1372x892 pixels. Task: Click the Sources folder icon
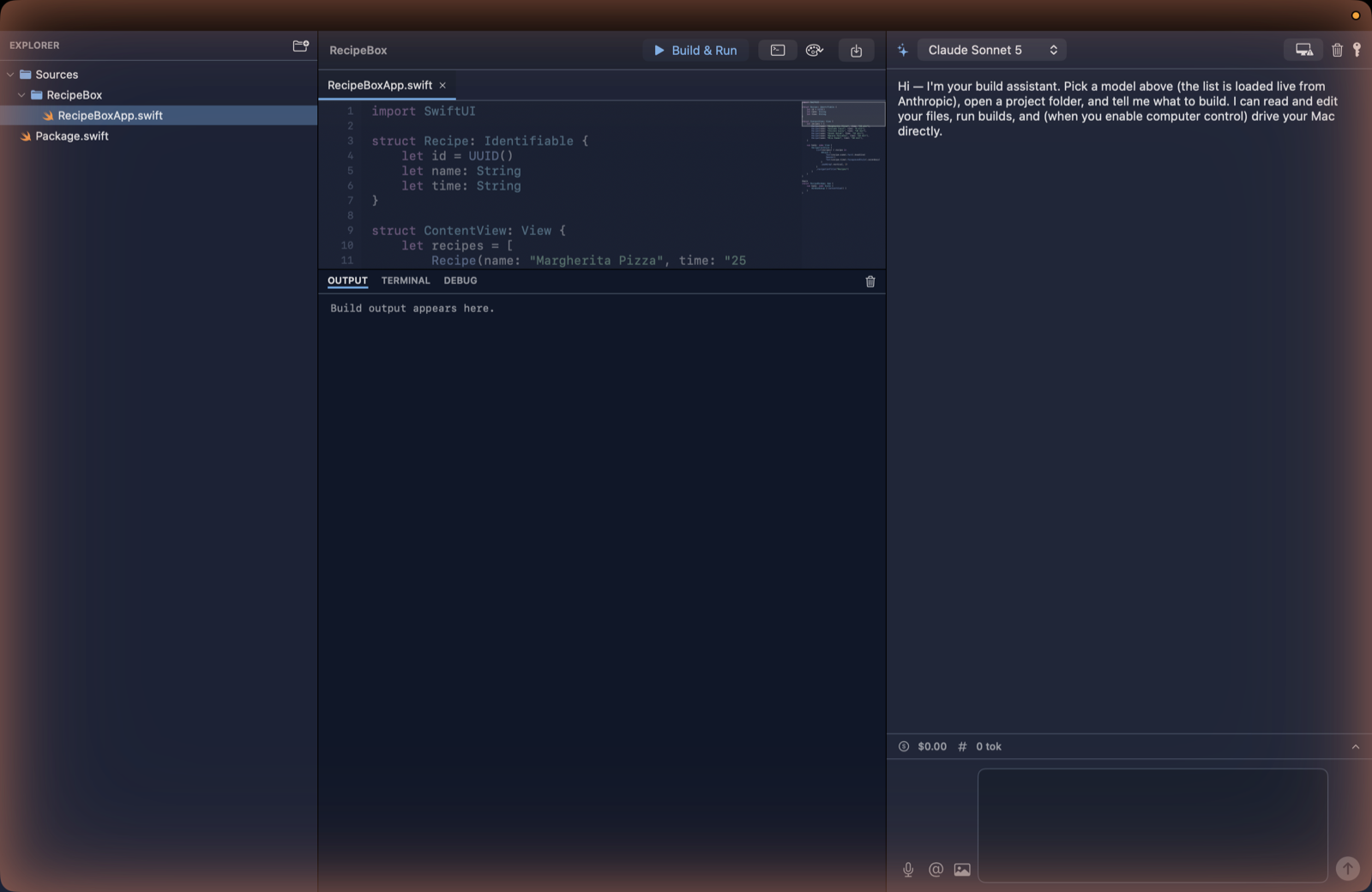point(26,75)
